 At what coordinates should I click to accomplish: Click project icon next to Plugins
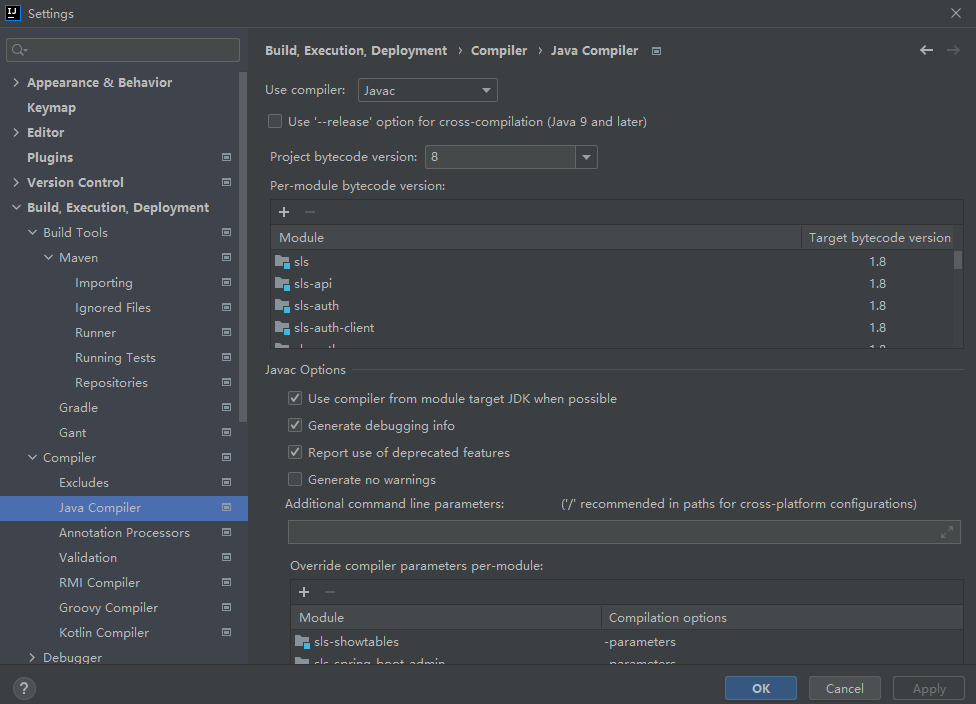click(227, 157)
